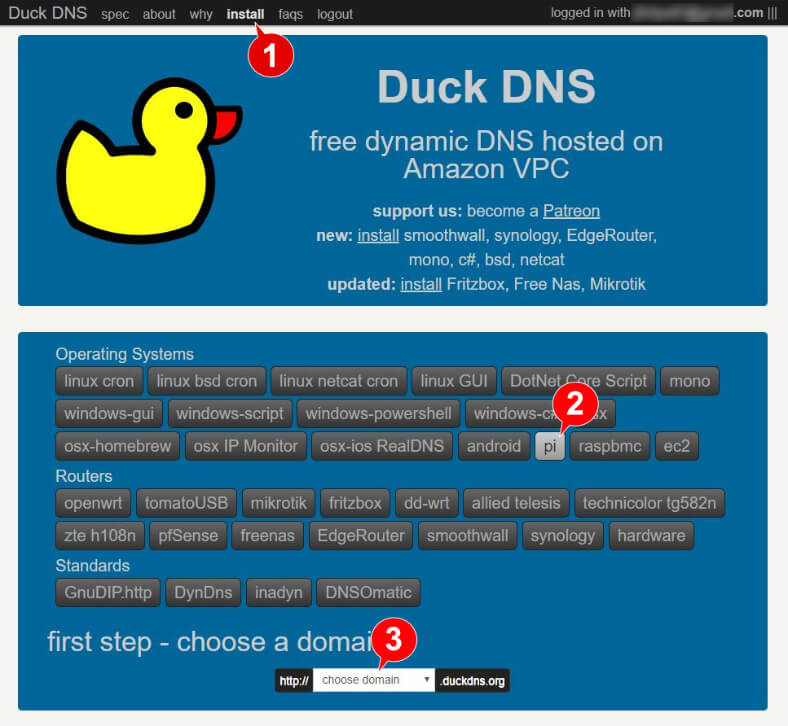Viewport: 788px width, 726px height.
Task: Choose the dd-wrt router option
Action: (427, 503)
